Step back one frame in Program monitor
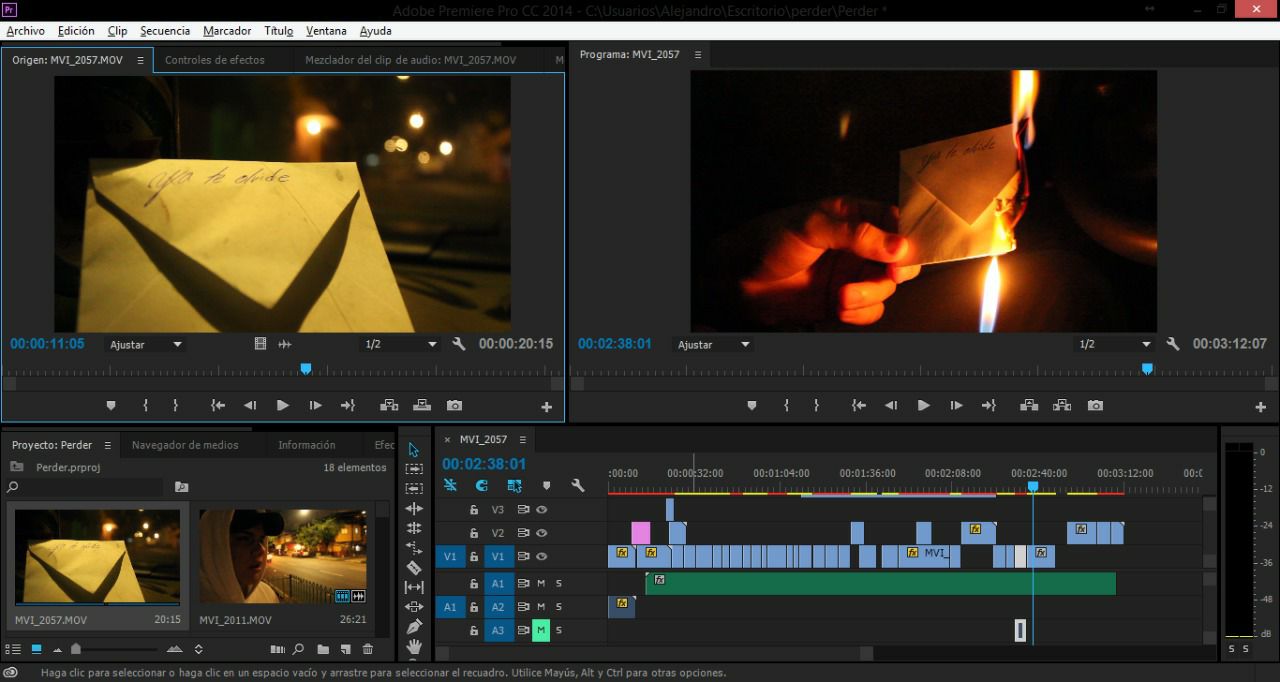The width and height of the screenshot is (1280, 682). coord(891,405)
